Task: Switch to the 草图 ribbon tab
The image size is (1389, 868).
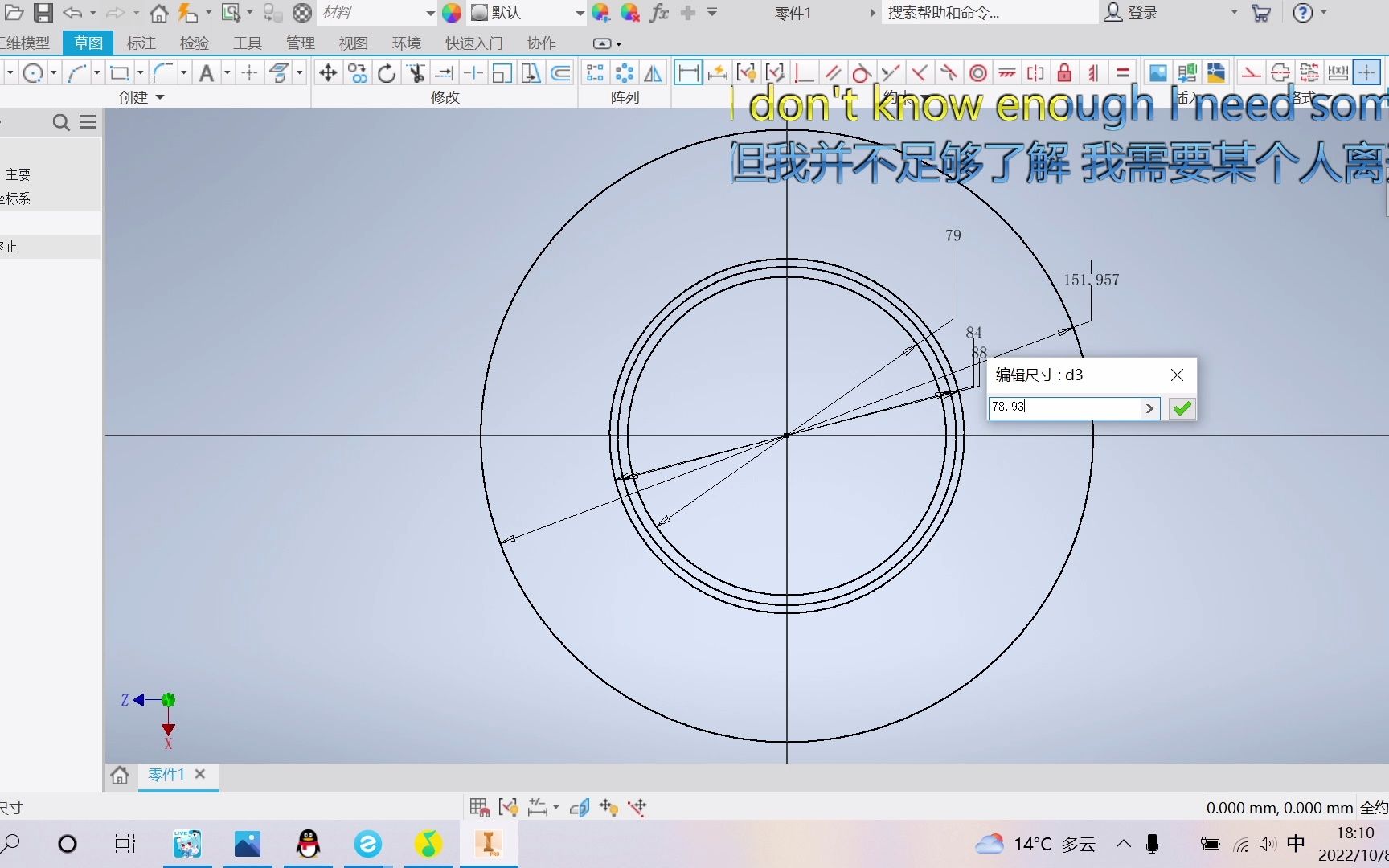Action: [x=88, y=43]
